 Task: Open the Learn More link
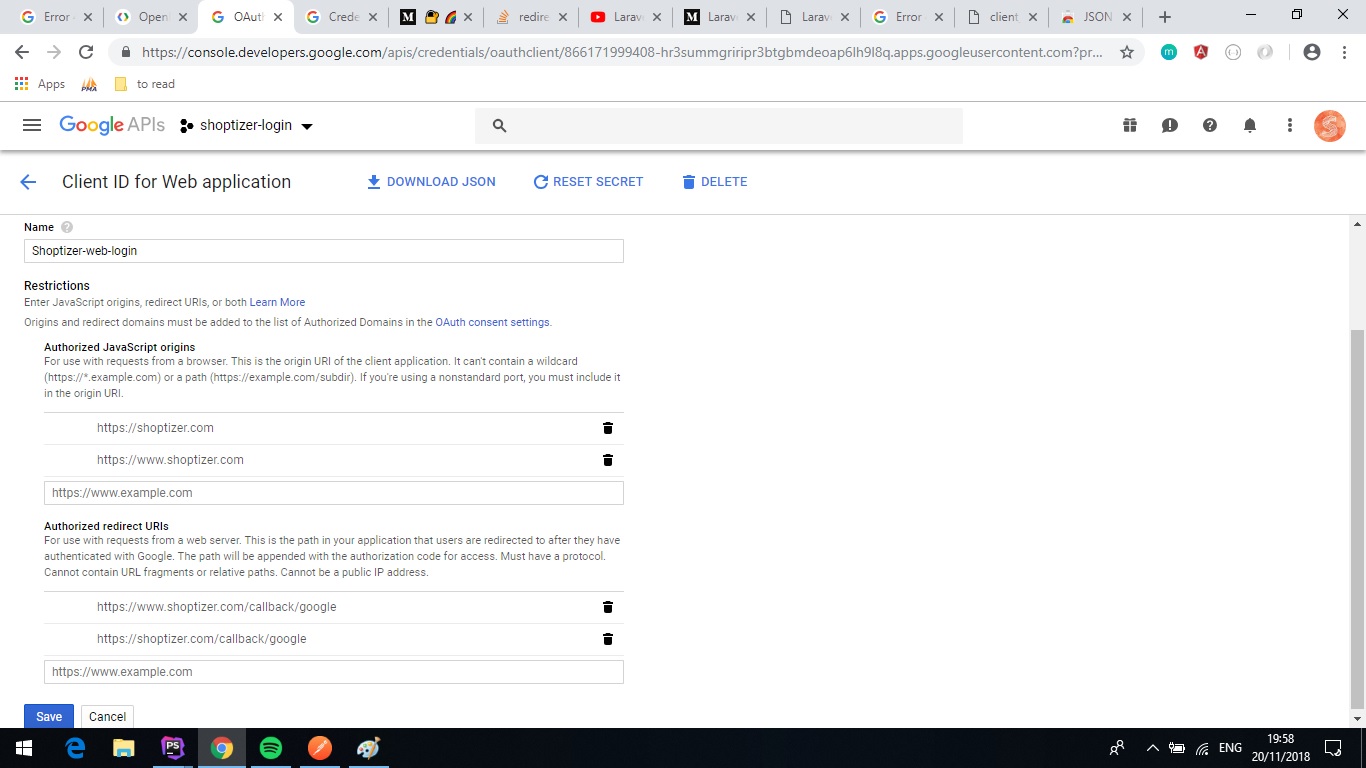click(277, 302)
